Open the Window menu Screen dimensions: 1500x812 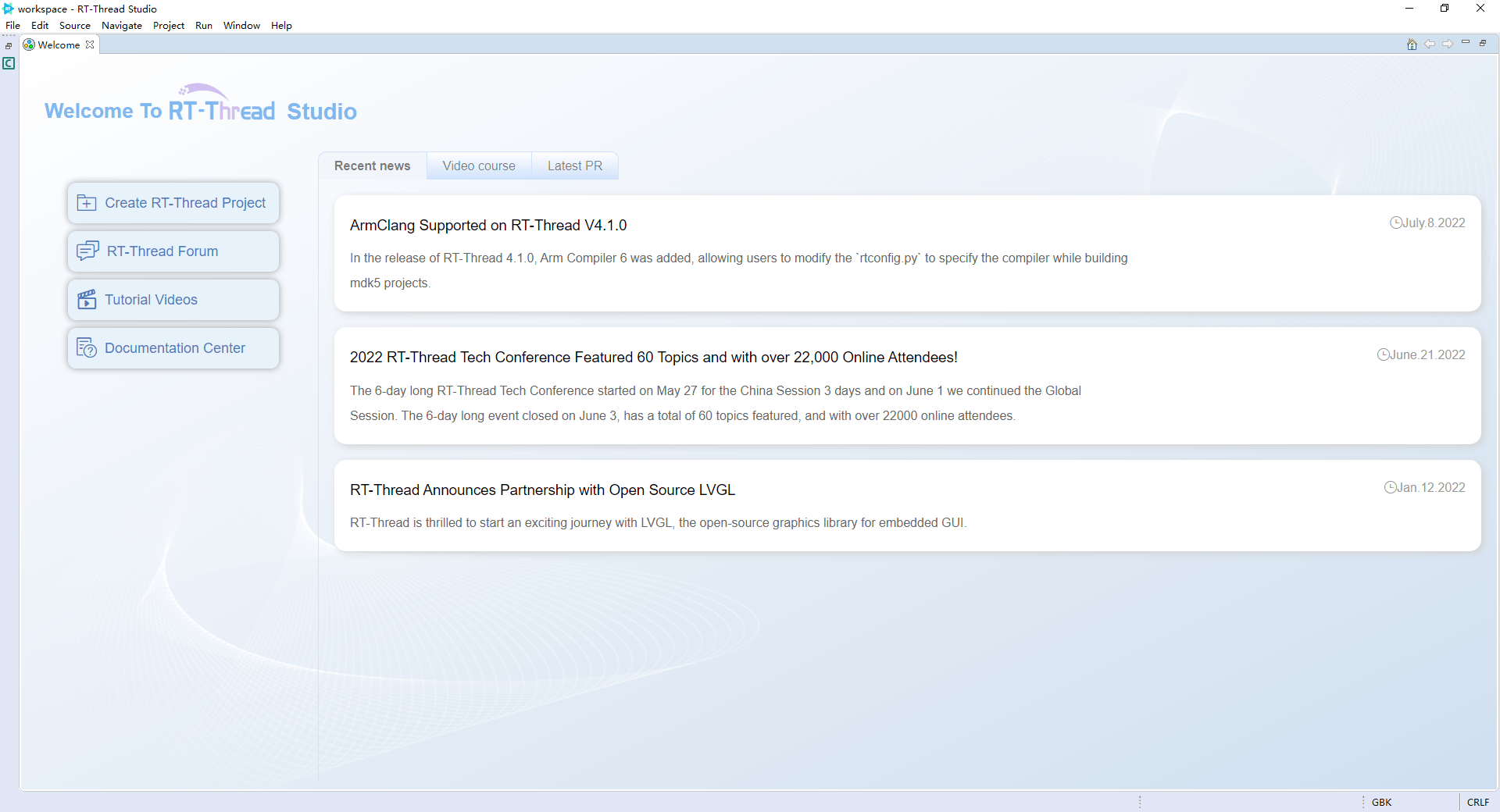coord(241,26)
